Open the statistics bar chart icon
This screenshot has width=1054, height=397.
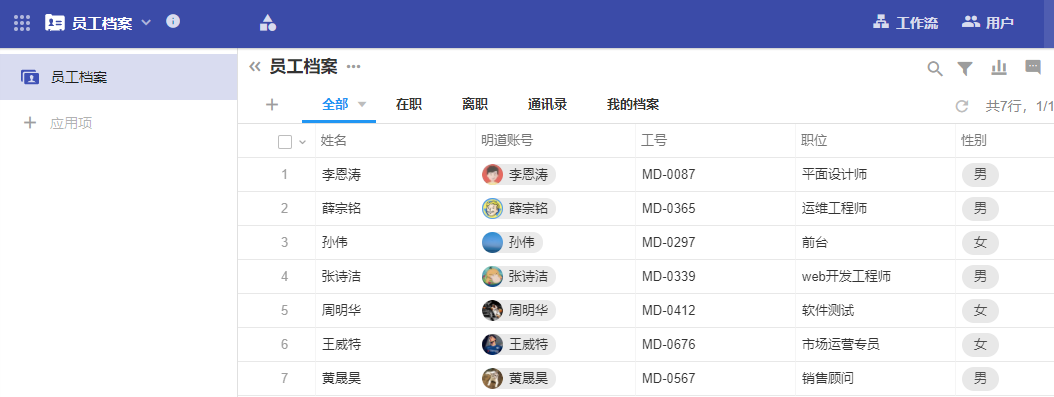[999, 68]
